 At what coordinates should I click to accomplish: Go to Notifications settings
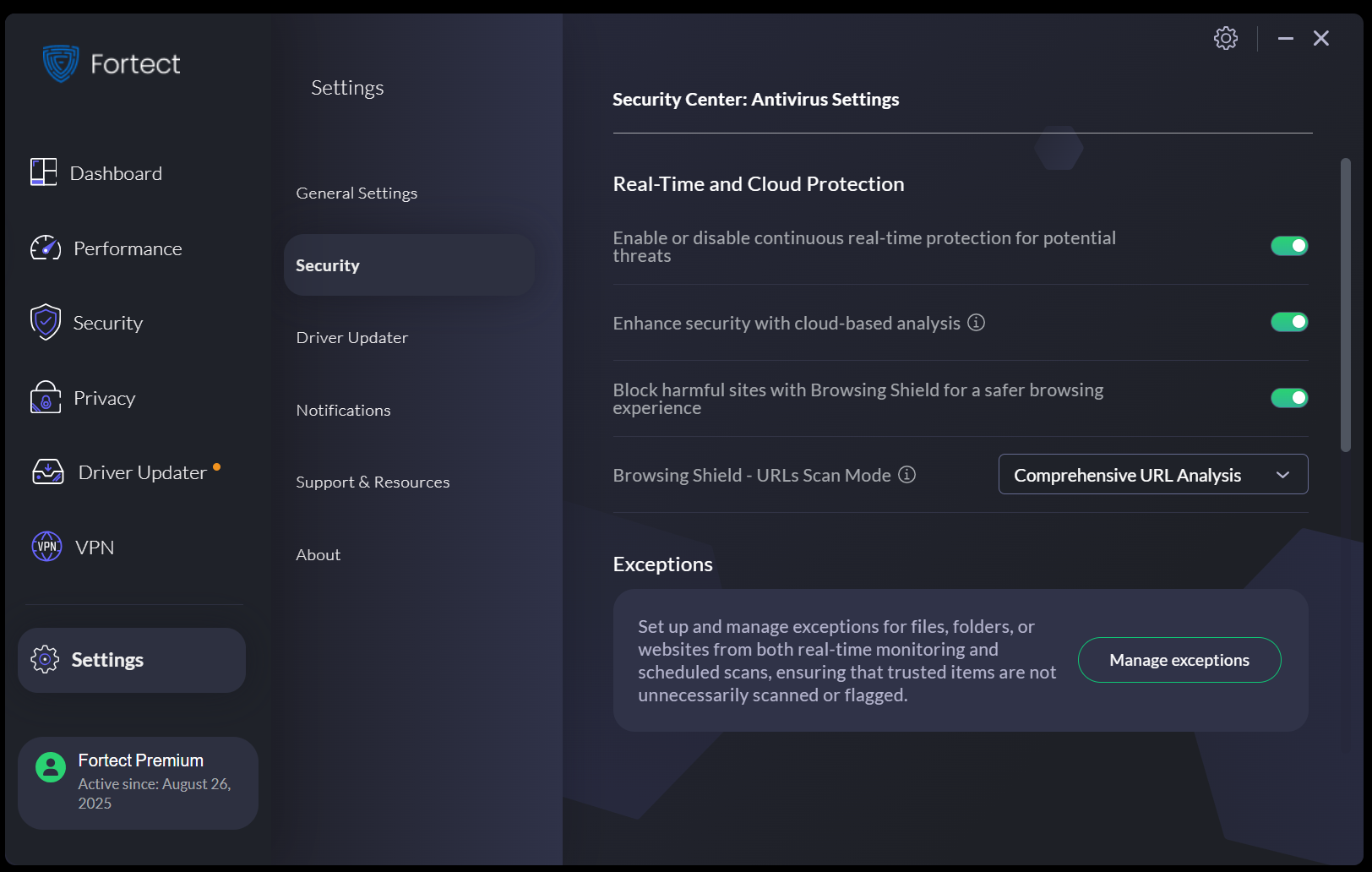343,410
